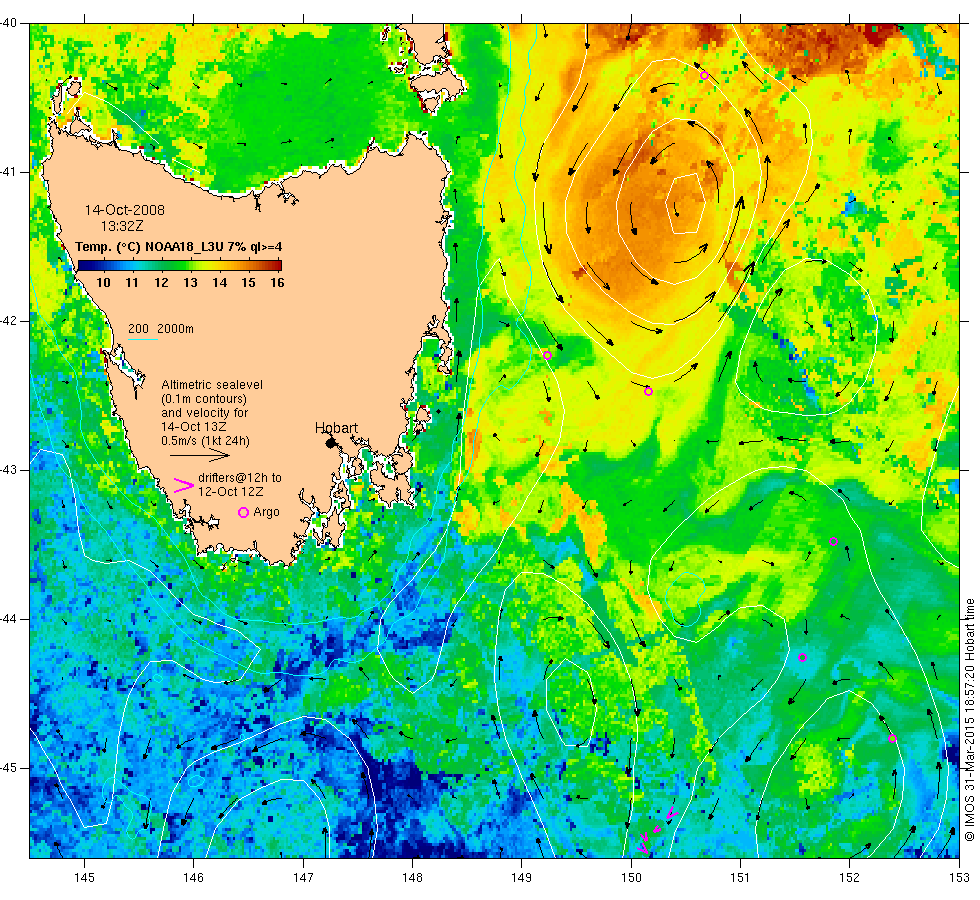
Task: Click the 200 2000m depth contour label
Action: [161, 329]
